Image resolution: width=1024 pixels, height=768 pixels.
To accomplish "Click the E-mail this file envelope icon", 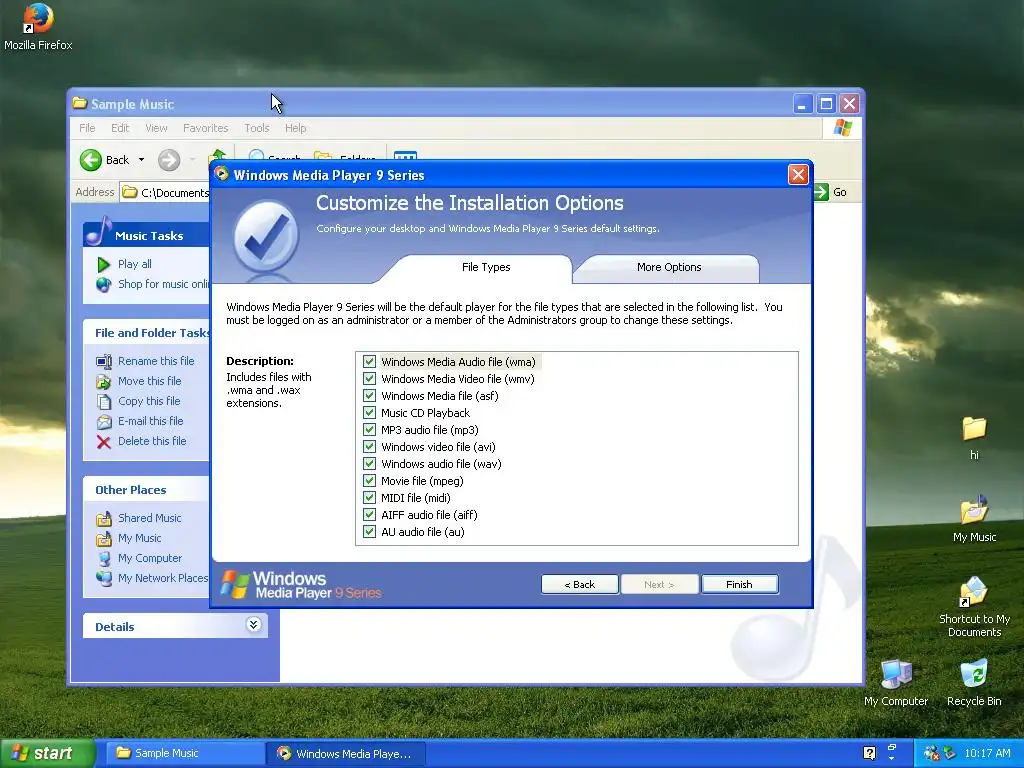I will [x=104, y=422].
